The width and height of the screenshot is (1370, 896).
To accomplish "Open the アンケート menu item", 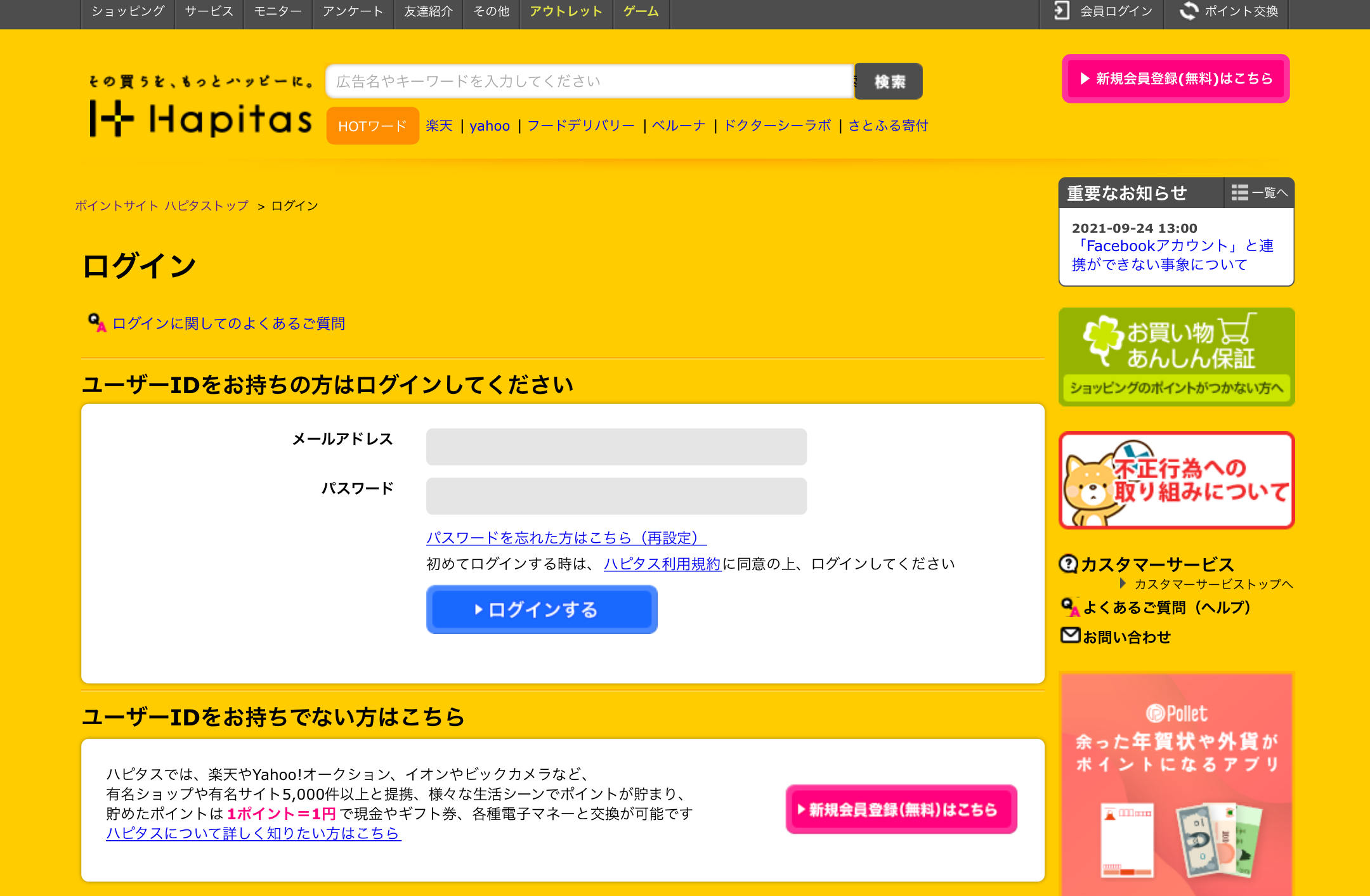I will click(x=353, y=11).
